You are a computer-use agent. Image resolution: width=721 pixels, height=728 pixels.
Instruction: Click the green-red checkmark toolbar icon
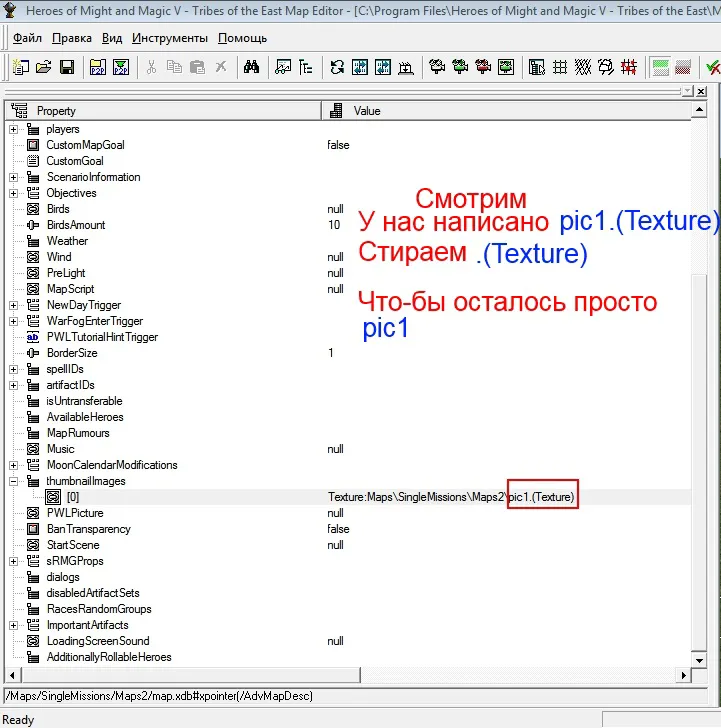tap(713, 68)
